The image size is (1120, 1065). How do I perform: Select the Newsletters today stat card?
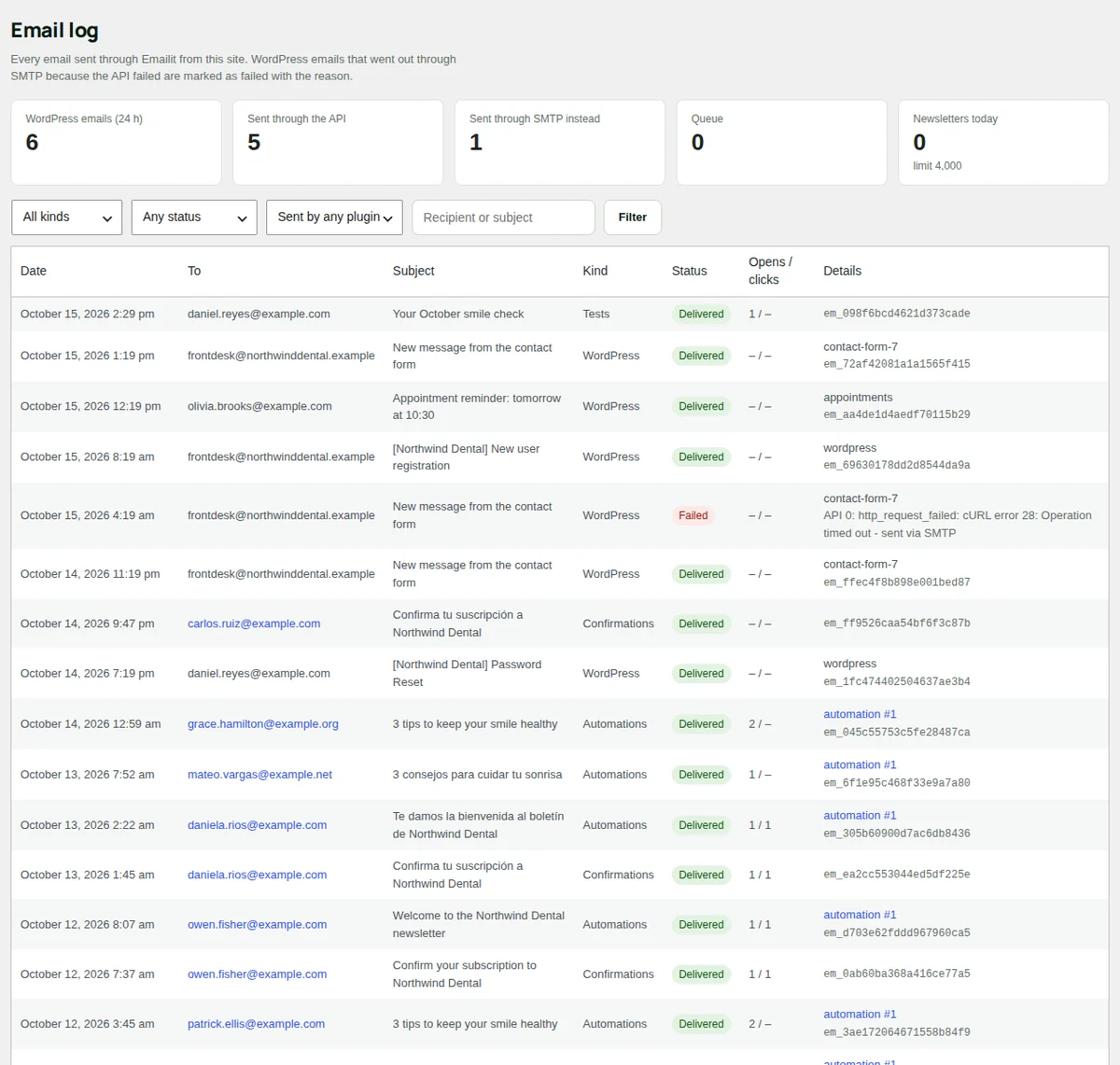(x=1003, y=142)
